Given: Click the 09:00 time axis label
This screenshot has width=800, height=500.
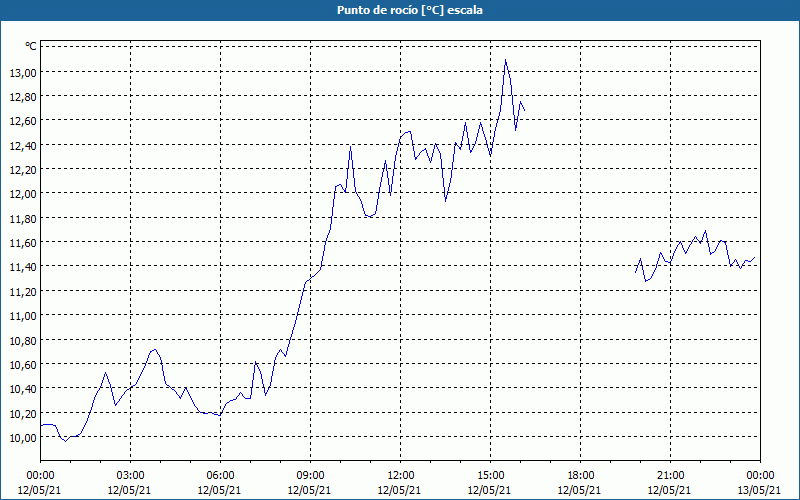Looking at the screenshot, I should [x=310, y=476].
